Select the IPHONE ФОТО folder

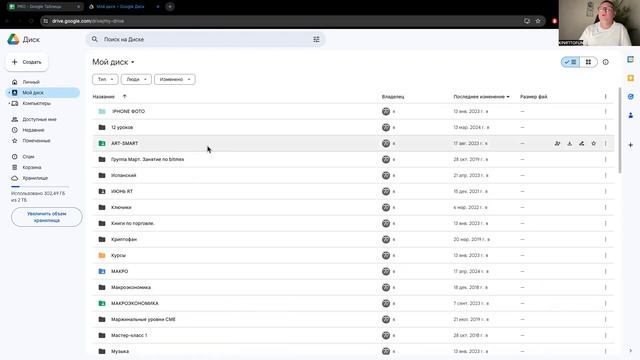point(353,111)
